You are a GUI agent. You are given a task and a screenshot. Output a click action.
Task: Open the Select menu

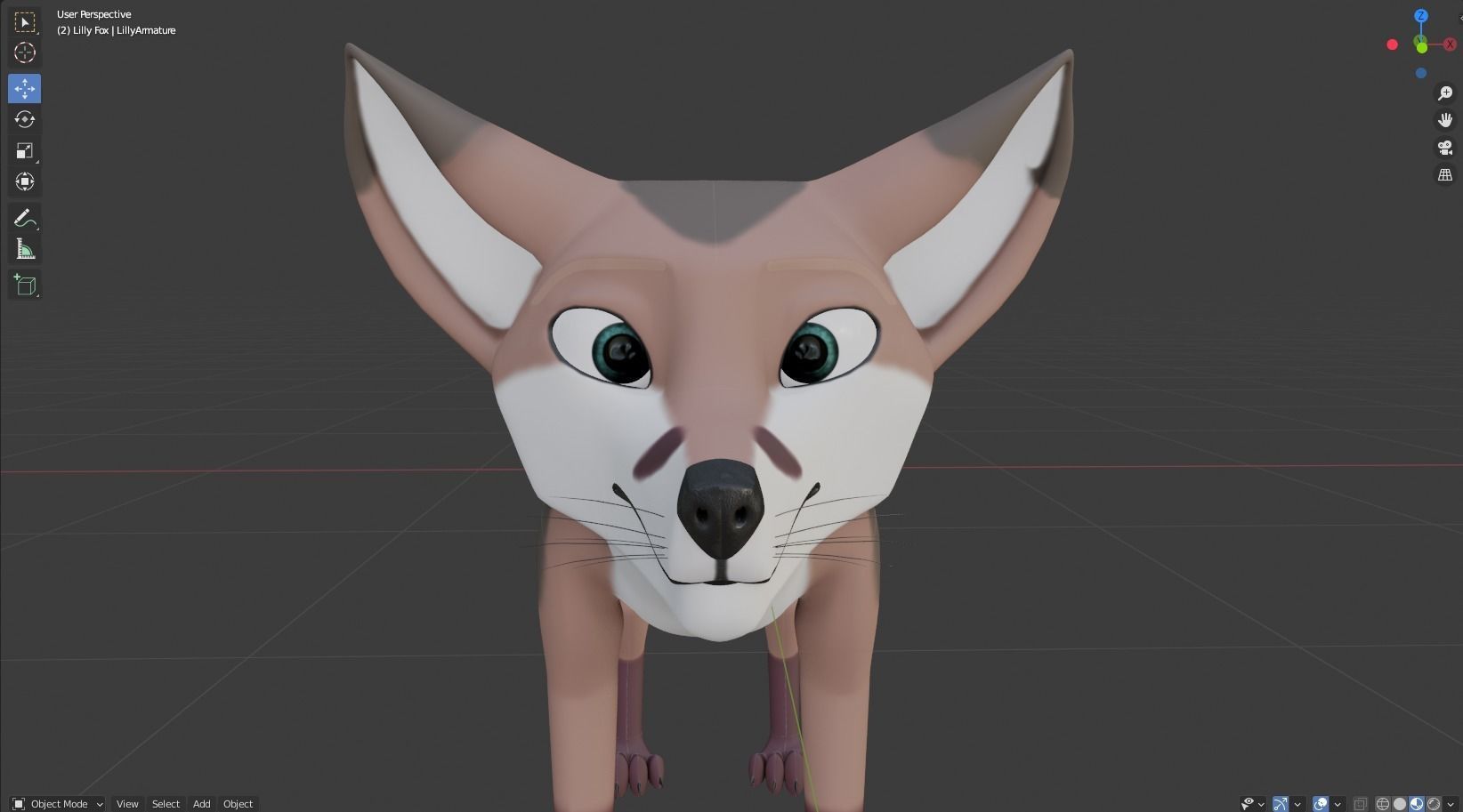point(166,804)
